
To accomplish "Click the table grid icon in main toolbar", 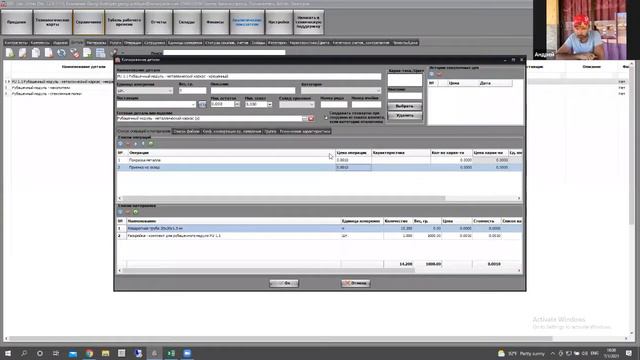I will [100, 53].
